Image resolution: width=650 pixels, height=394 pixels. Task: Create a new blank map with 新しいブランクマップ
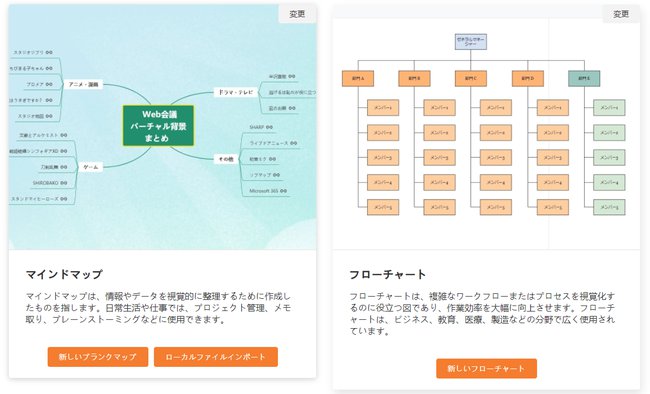click(98, 357)
